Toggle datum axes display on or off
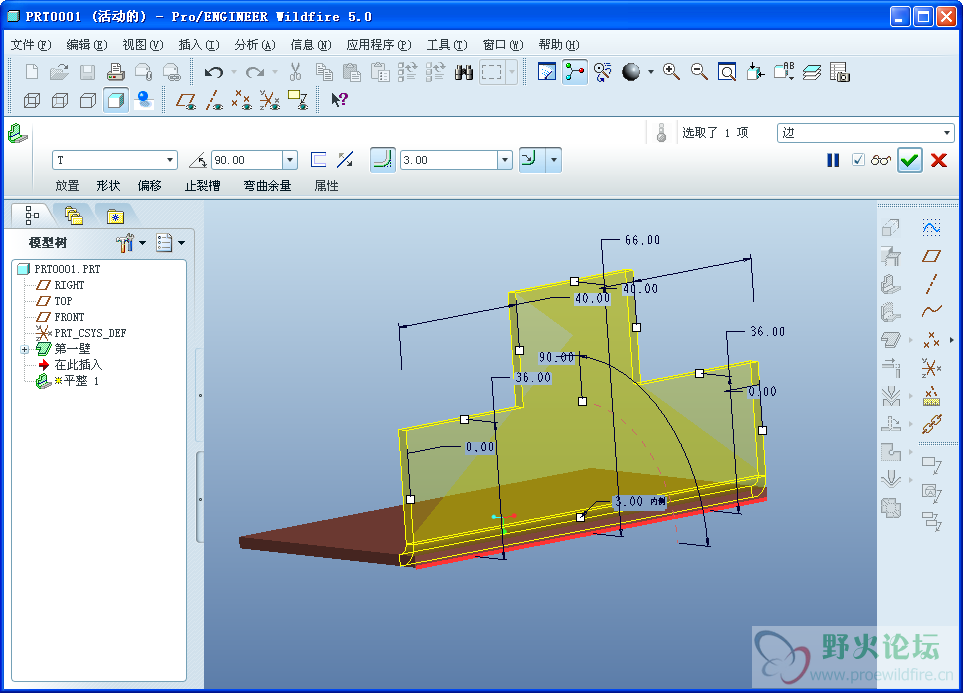The width and height of the screenshot is (963, 693). click(x=213, y=100)
